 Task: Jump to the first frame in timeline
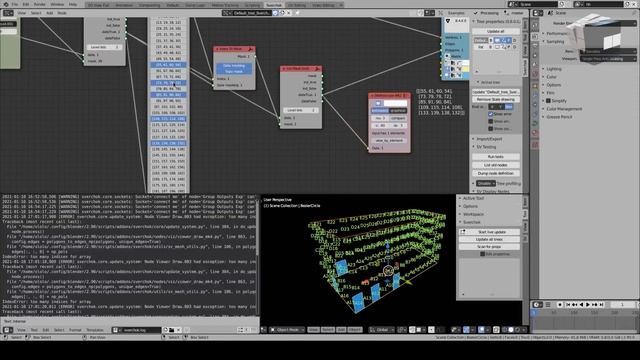point(568,304)
